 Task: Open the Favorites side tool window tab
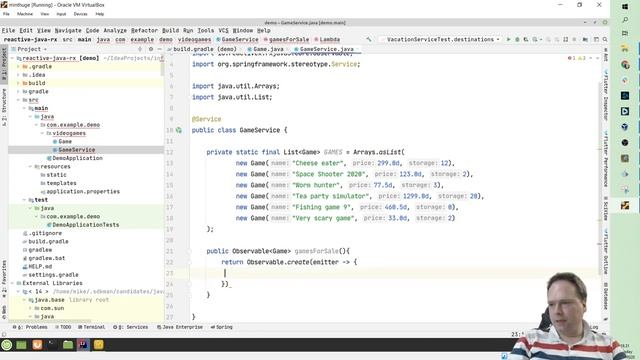point(4,278)
